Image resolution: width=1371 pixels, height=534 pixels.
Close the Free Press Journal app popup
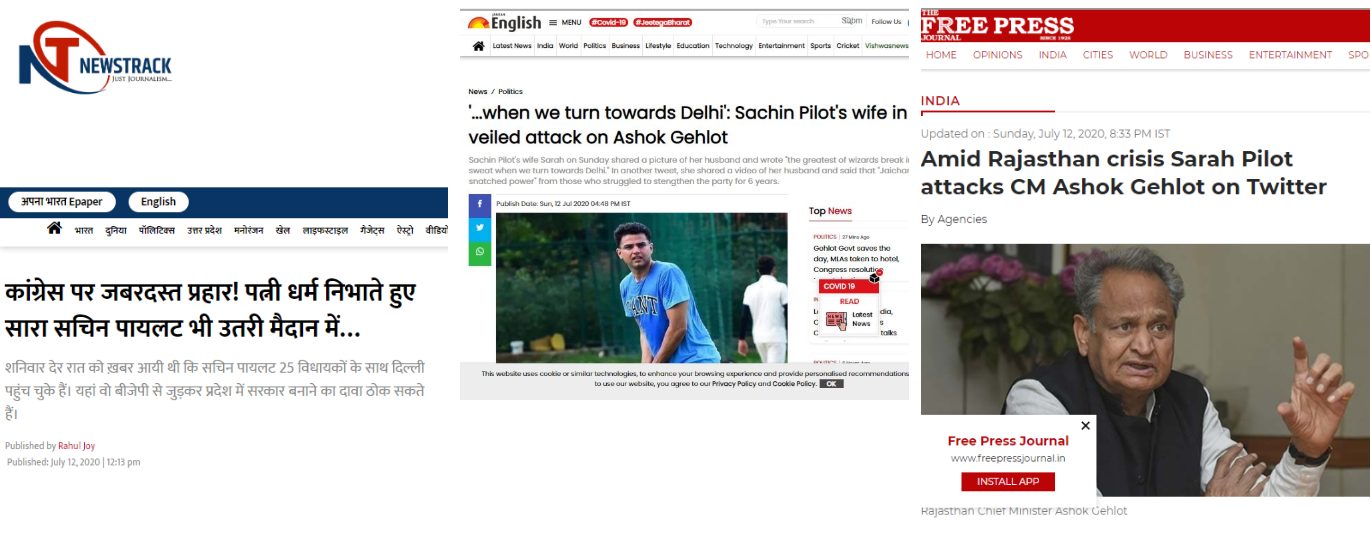1085,425
